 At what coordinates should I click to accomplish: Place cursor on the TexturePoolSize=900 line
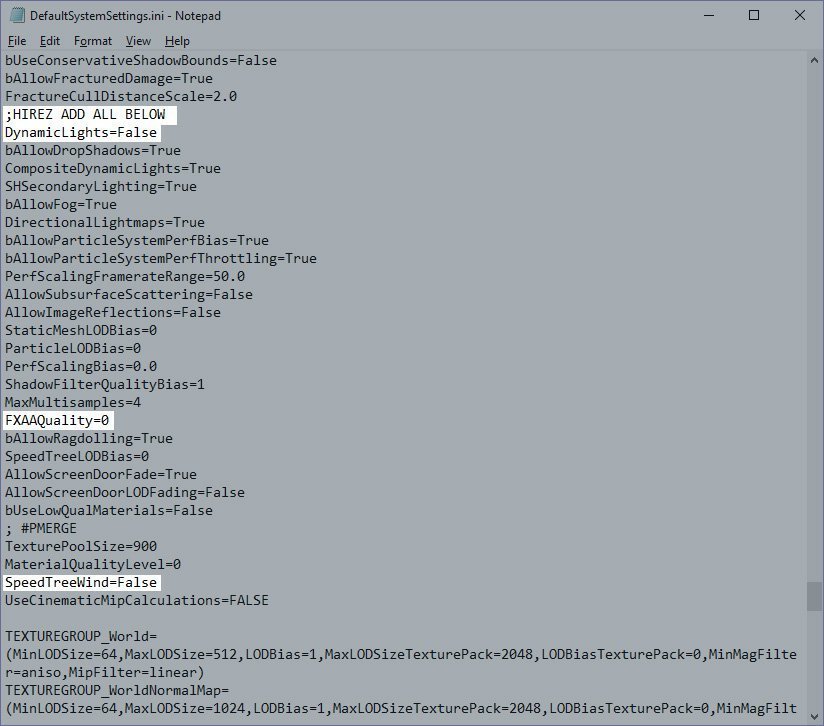point(80,547)
